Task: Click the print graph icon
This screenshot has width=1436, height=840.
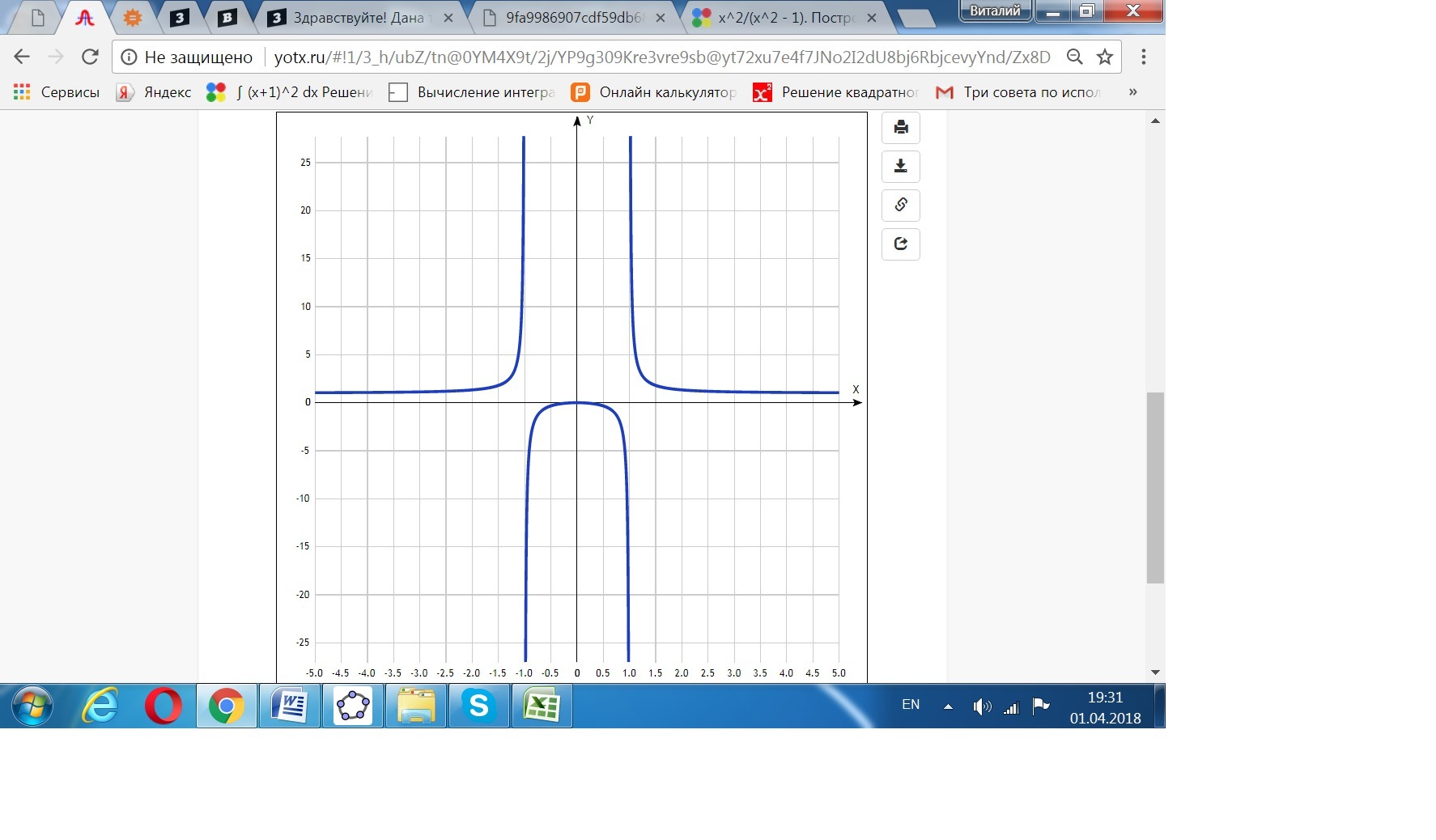Action: pos(900,128)
